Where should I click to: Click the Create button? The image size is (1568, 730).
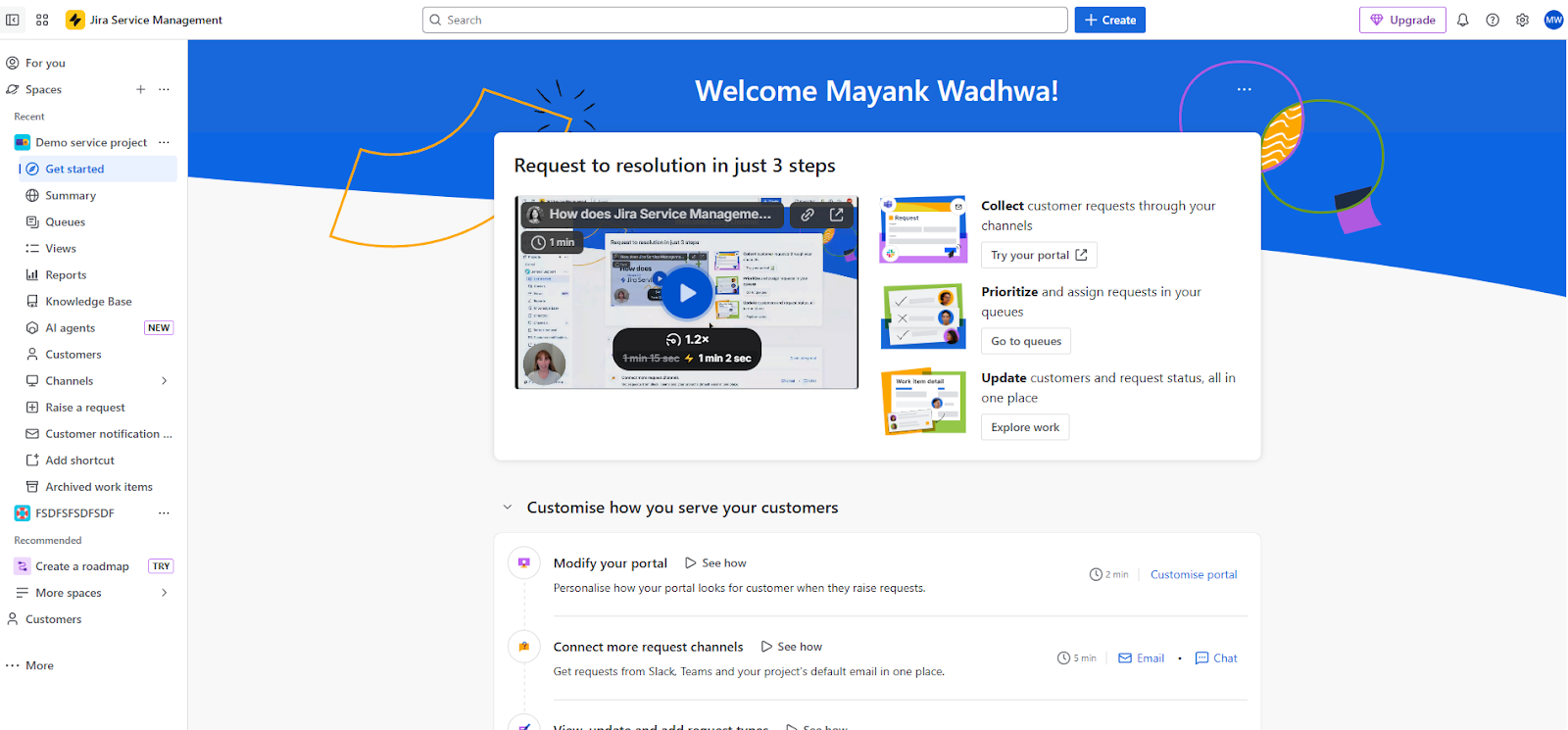pyautogui.click(x=1109, y=20)
